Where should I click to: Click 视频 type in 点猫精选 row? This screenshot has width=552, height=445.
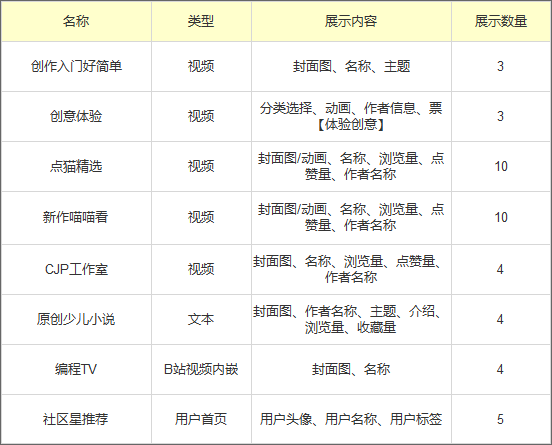(x=201, y=167)
